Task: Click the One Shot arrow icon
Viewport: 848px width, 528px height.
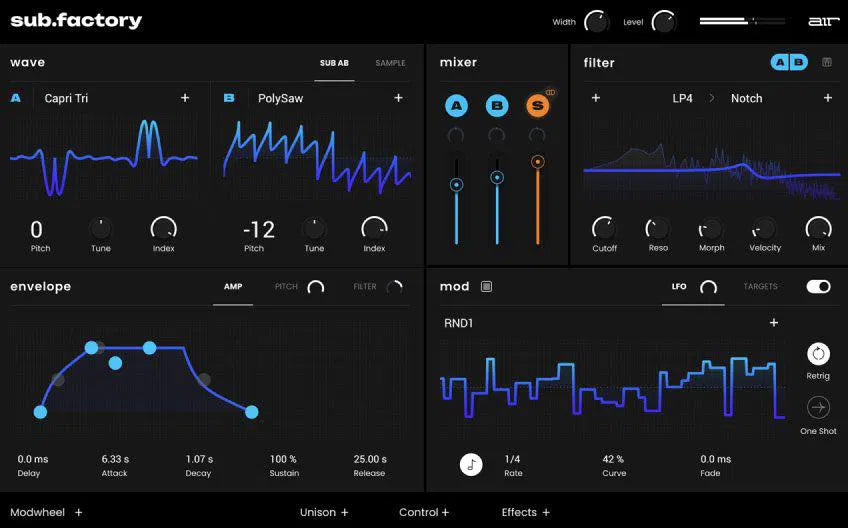Action: [818, 408]
